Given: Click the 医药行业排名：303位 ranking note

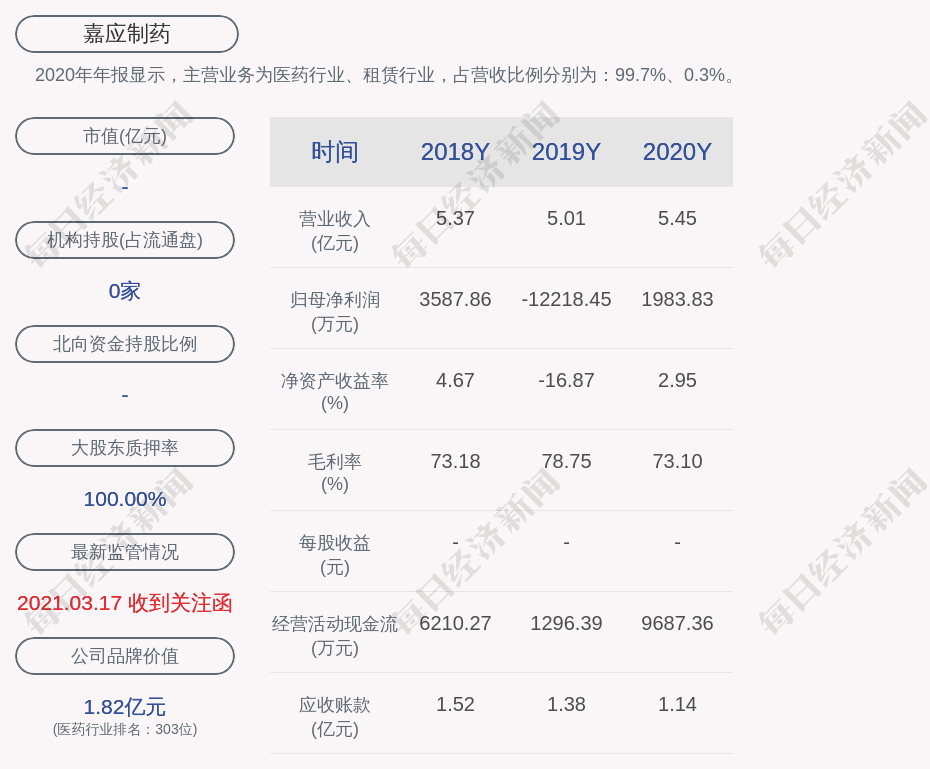Looking at the screenshot, I should (x=125, y=729).
